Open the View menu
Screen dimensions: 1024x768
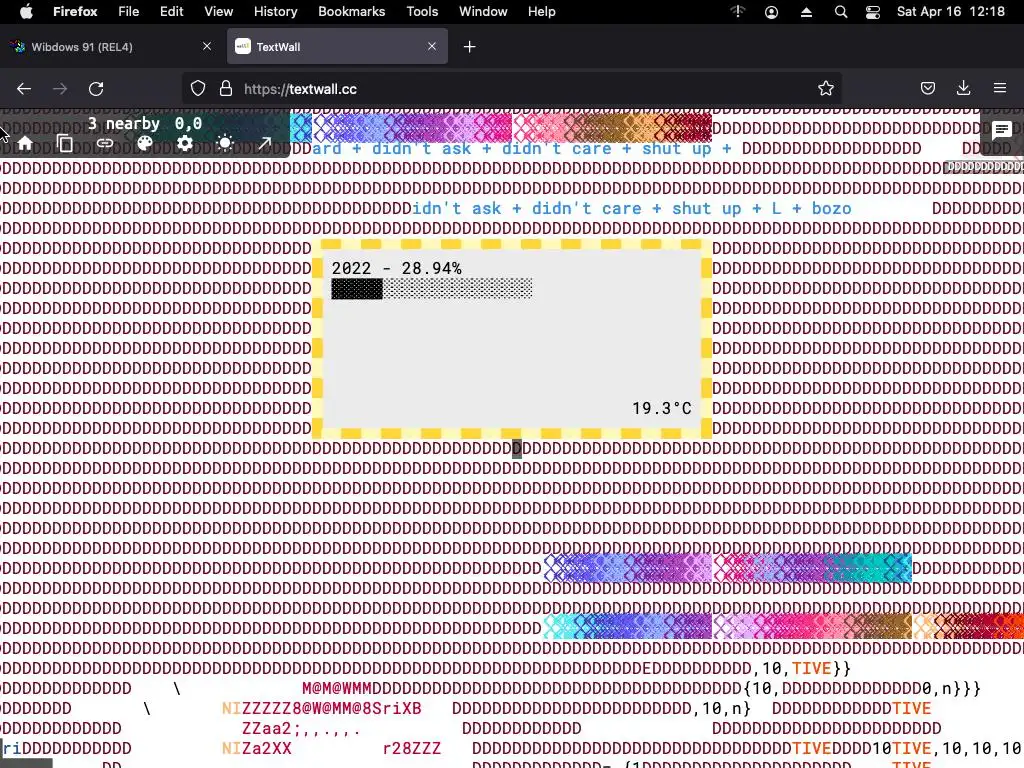tap(218, 12)
